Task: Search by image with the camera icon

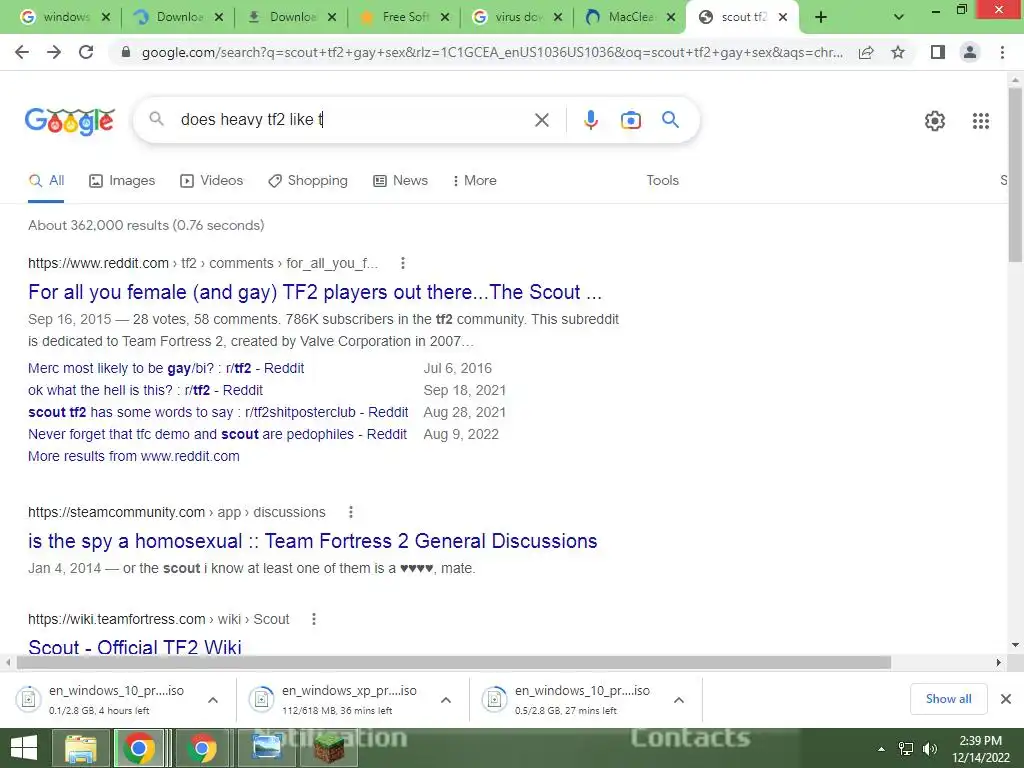Action: pyautogui.click(x=630, y=120)
